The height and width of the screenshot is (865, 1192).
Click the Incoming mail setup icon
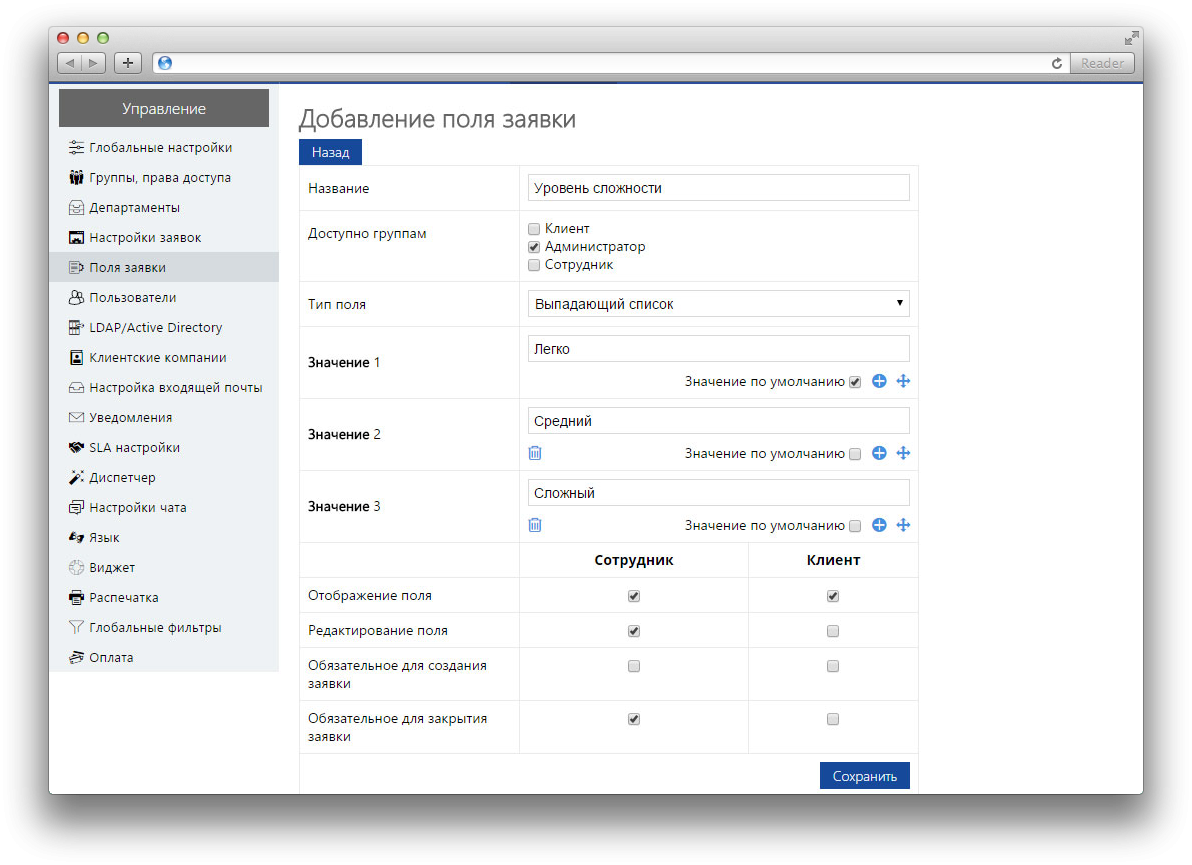(76, 388)
